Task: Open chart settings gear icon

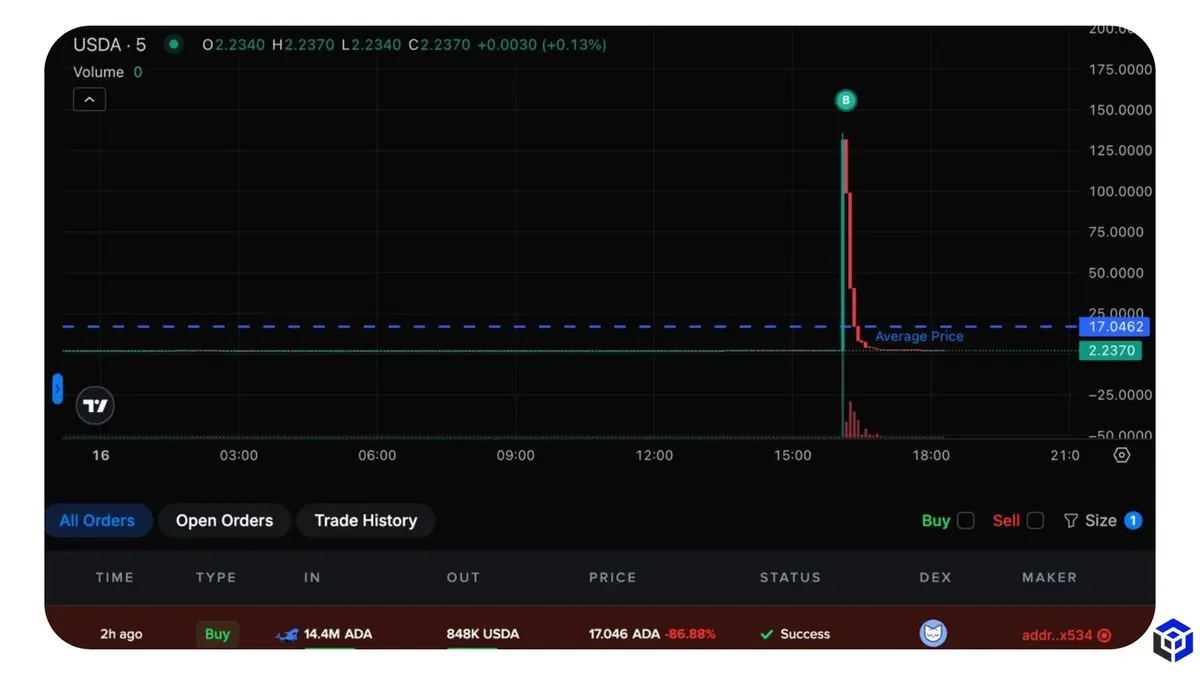Action: (x=1122, y=455)
